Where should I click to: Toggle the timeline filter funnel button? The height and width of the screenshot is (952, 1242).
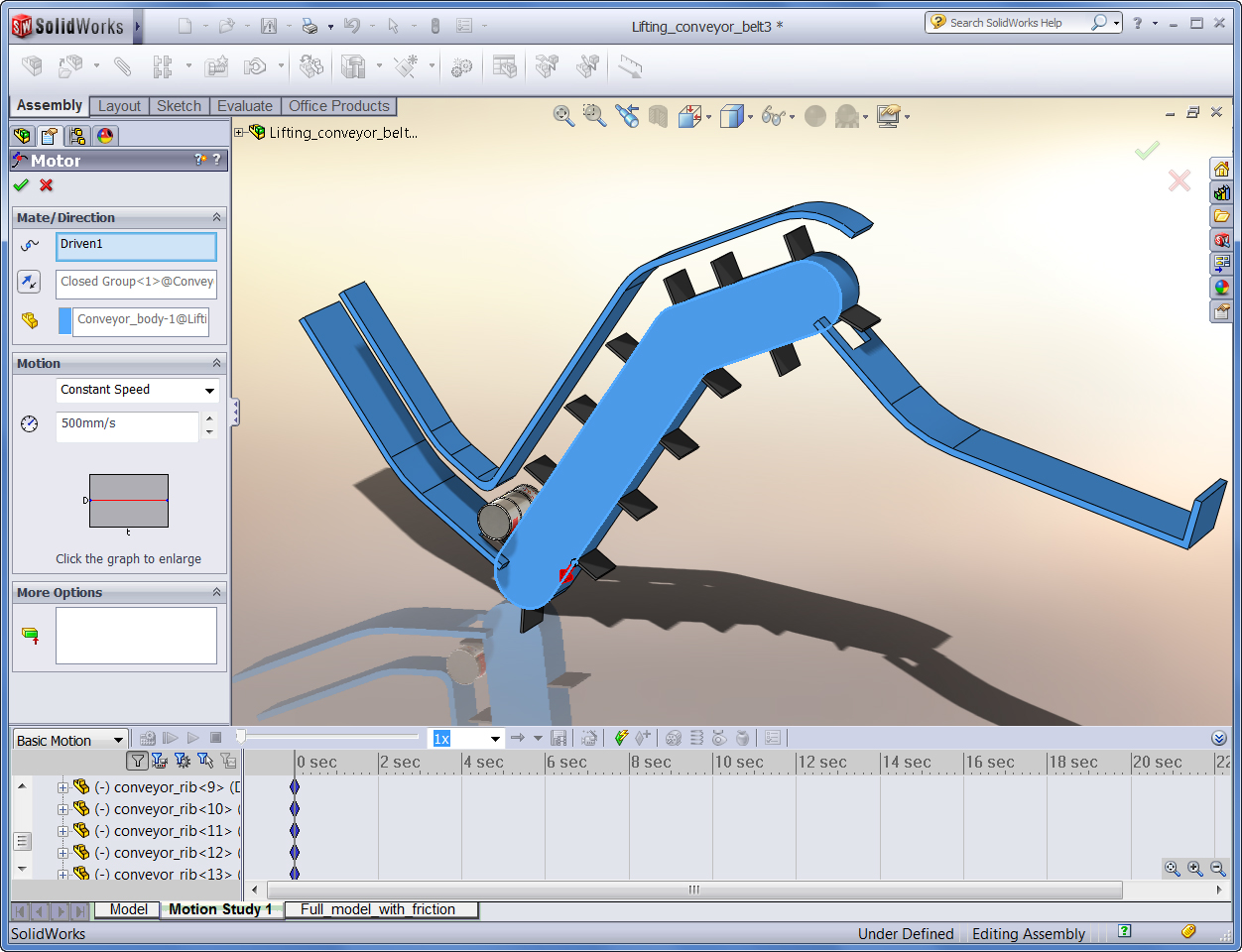138,761
